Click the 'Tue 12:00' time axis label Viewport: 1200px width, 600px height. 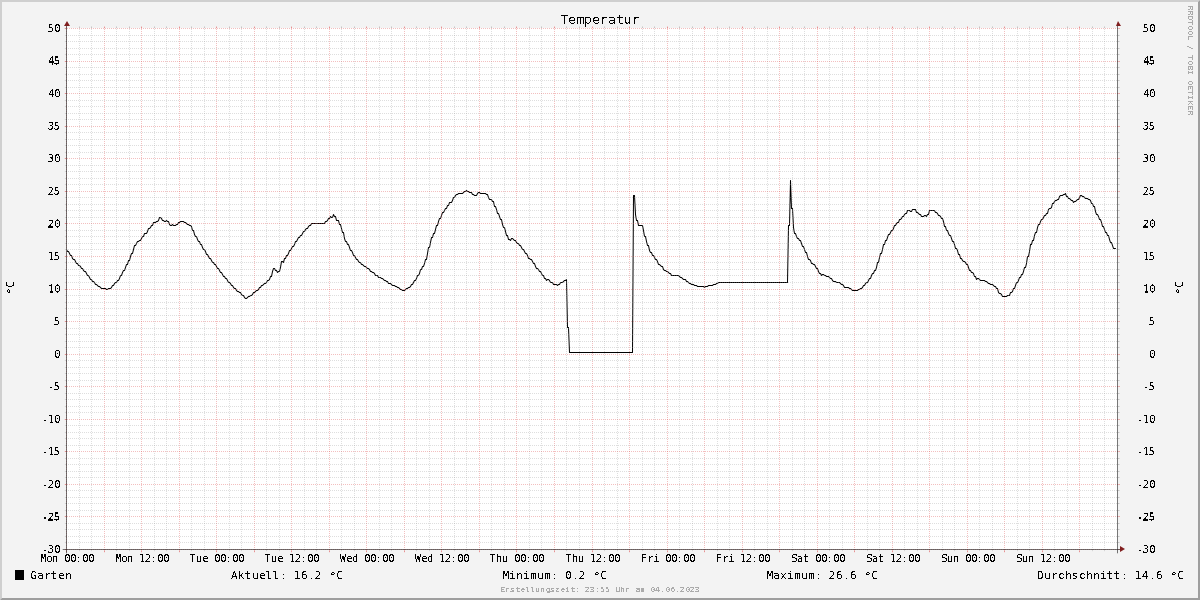293,558
